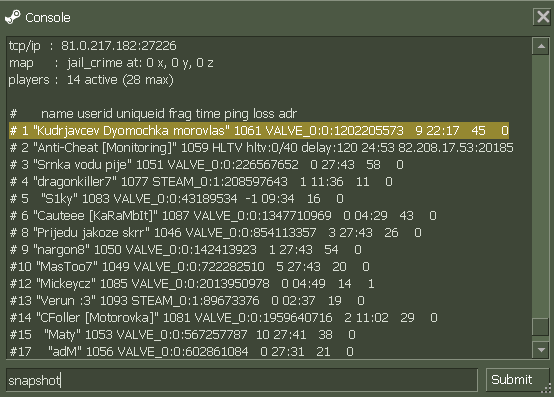Click the MasToo7 player line
The width and height of the screenshot is (554, 397).
pyautogui.click(x=190, y=266)
